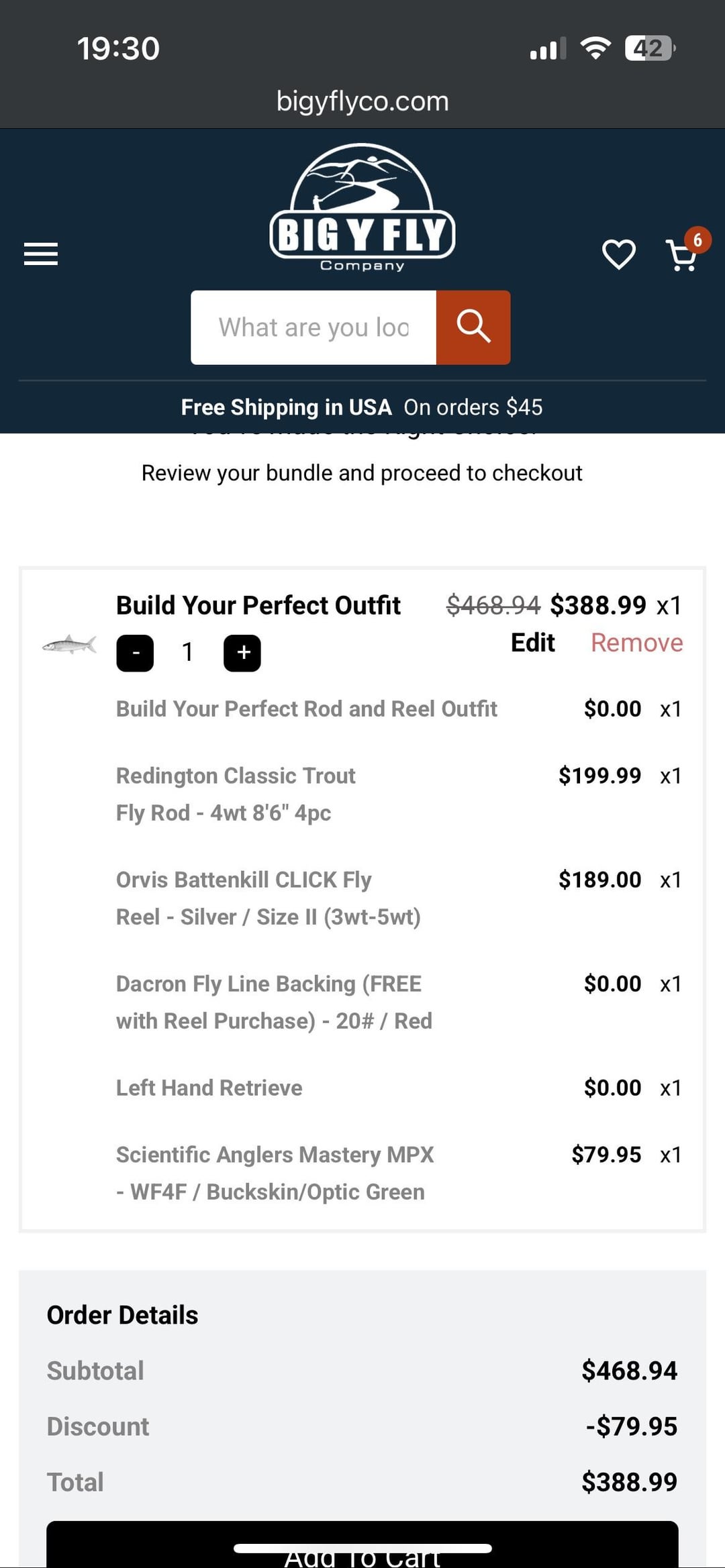Viewport: 725px width, 1568px height.
Task: Open the Redington Classic Trout Fly Rod item
Action: coord(236,794)
